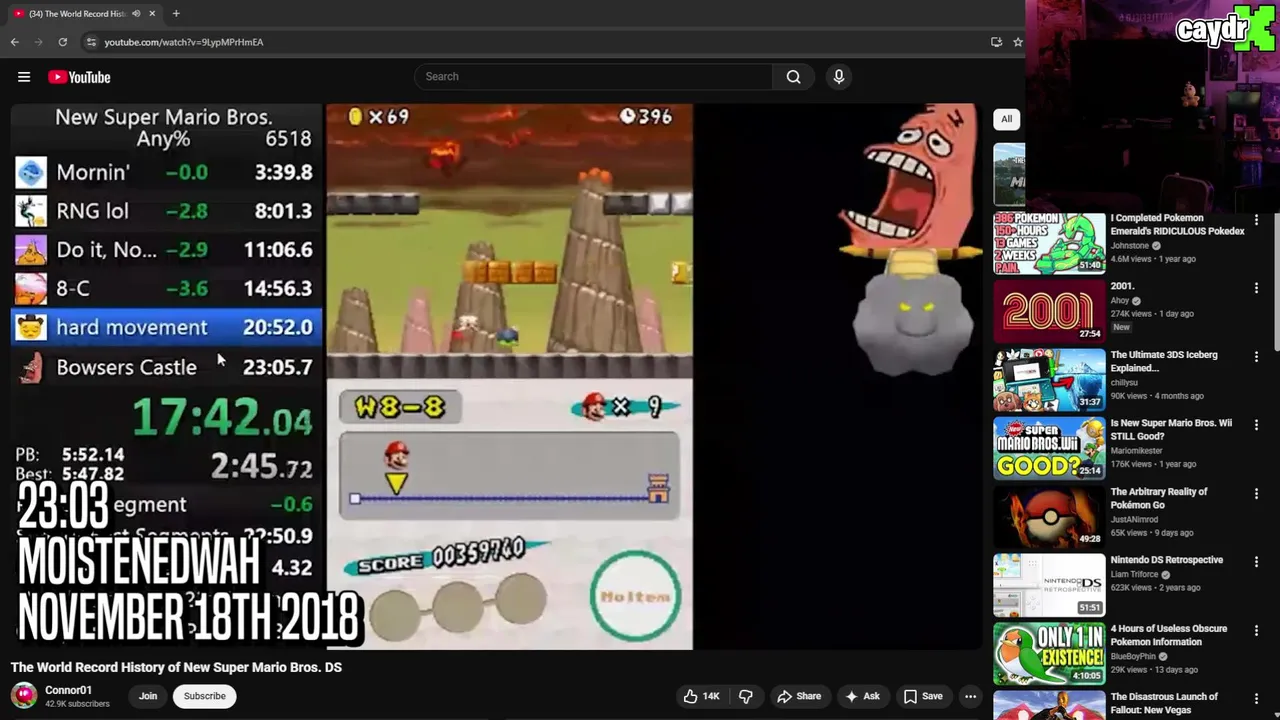Close the World Record History browser tab
This screenshot has height=720, width=1280.
(153, 14)
